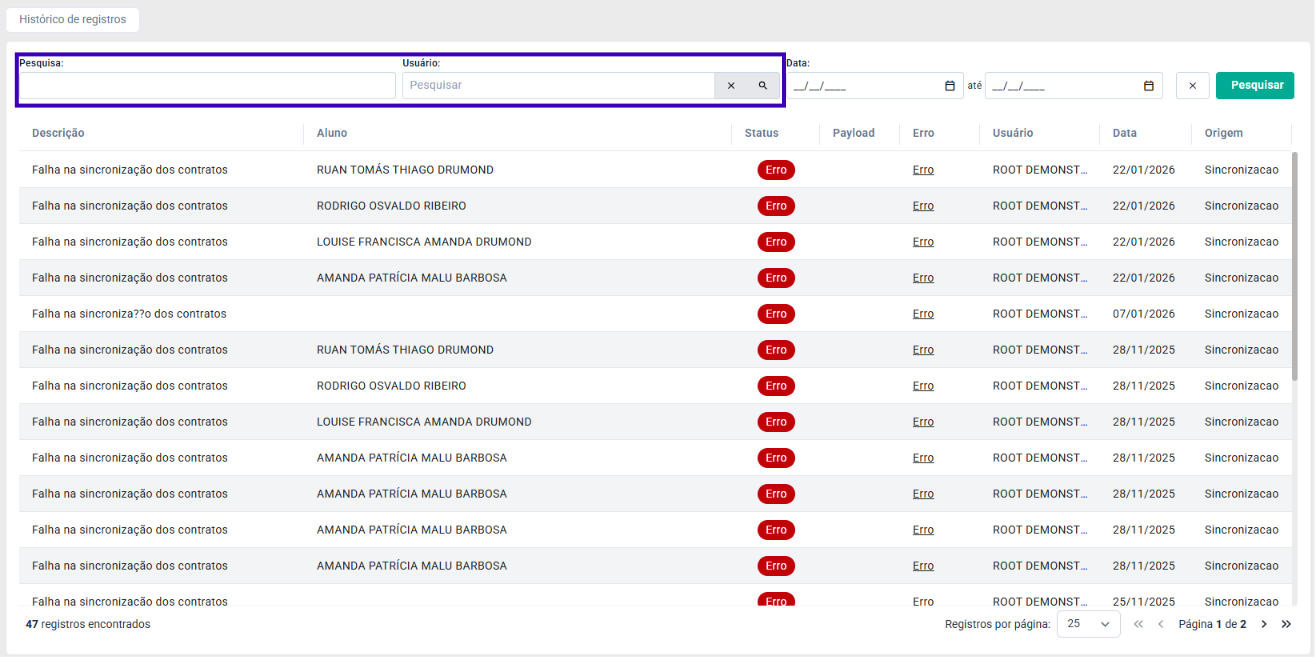The image size is (1315, 657).
Task: Open Erro link for Louise Francisca row dated 22/01/2026
Action: point(923,242)
